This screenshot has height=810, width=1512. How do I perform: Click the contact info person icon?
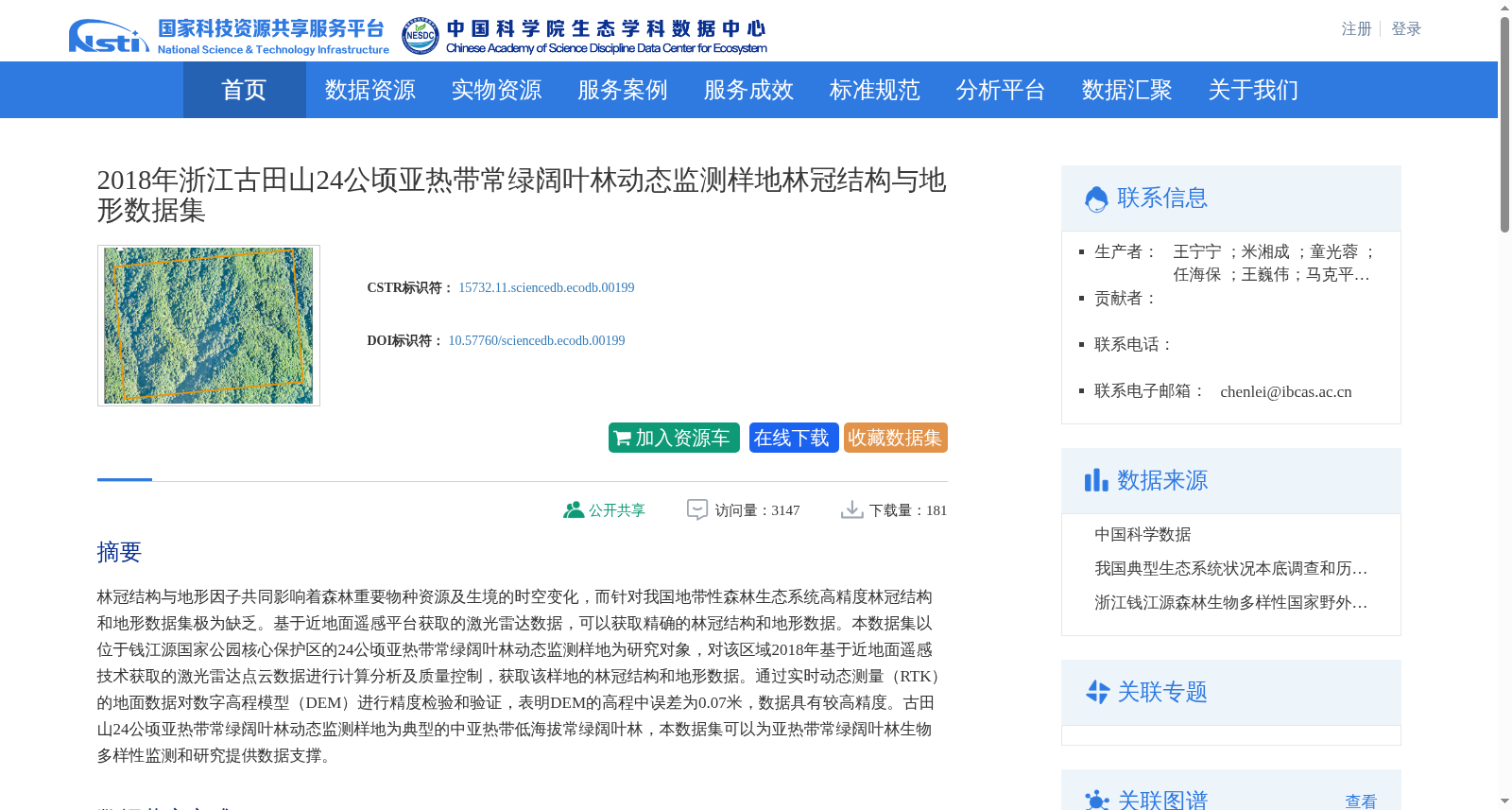click(x=1096, y=198)
